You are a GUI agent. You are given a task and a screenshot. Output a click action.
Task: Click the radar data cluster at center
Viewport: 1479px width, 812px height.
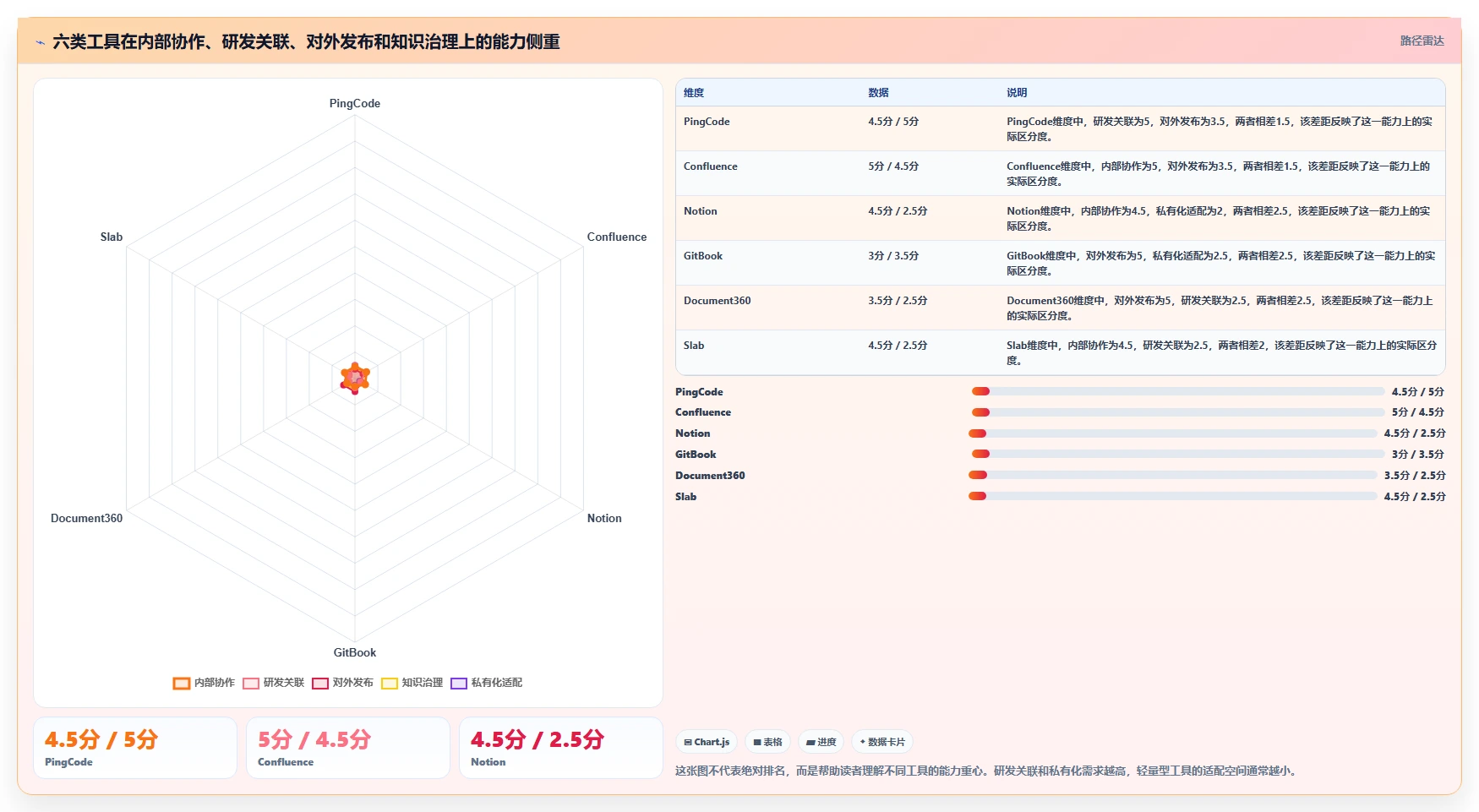pos(355,379)
